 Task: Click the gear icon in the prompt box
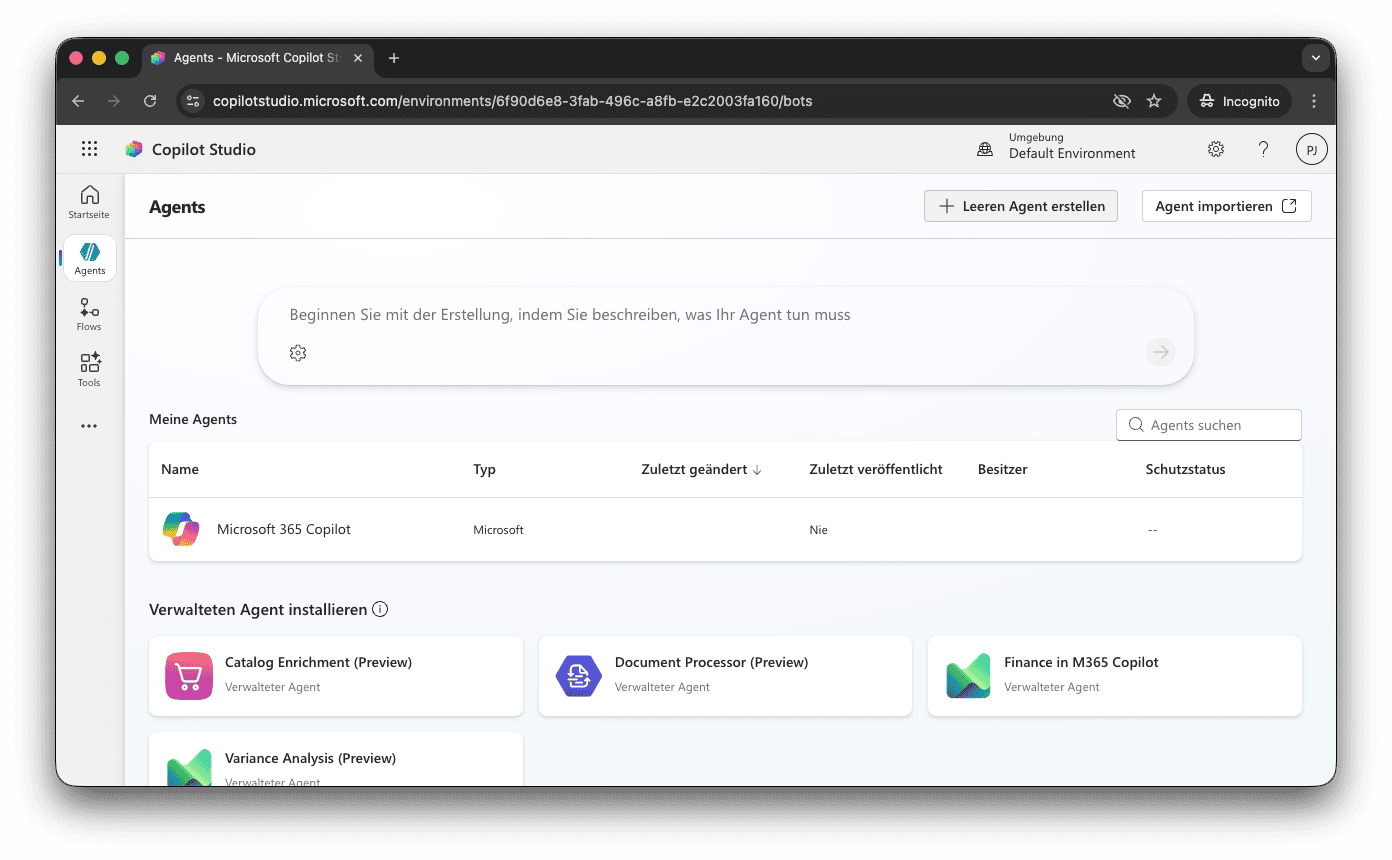coord(298,352)
